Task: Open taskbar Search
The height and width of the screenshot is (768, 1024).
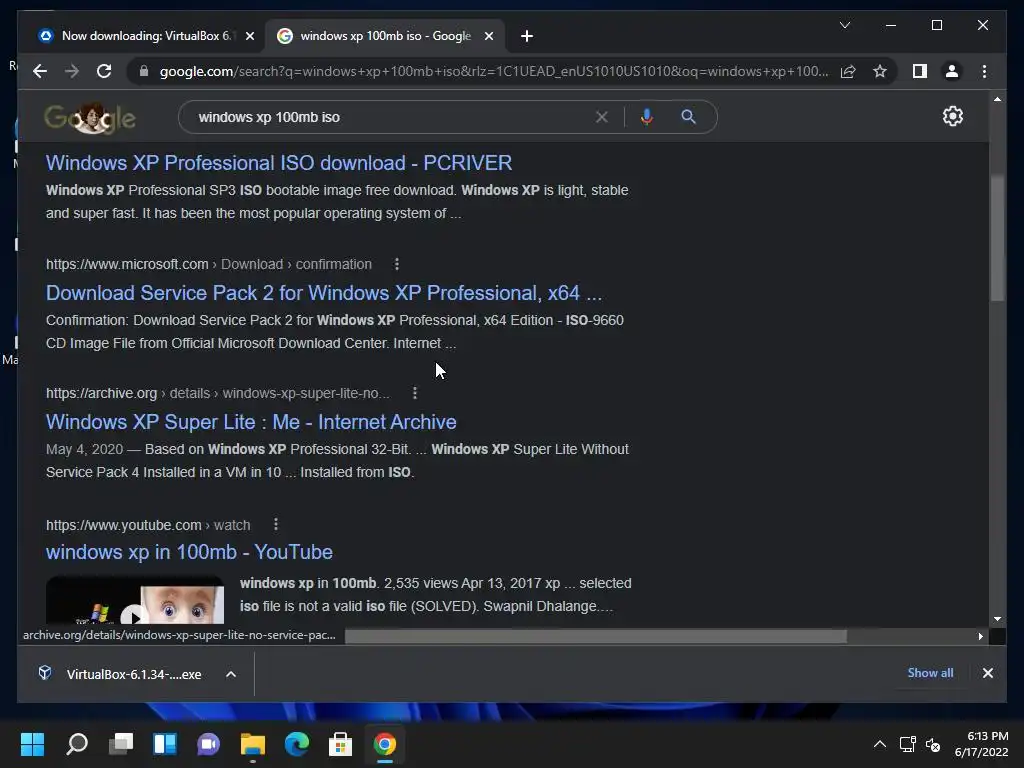Action: [x=76, y=744]
